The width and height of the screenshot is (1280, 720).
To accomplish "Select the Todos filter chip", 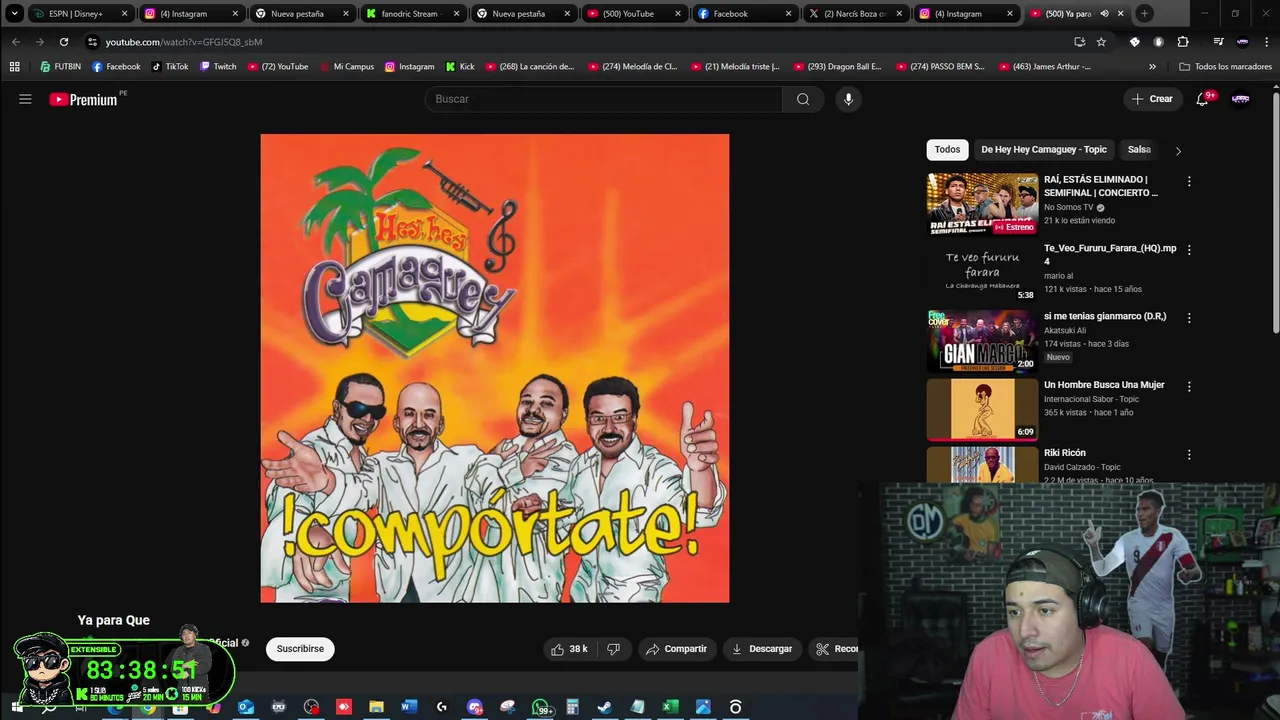I will (947, 150).
